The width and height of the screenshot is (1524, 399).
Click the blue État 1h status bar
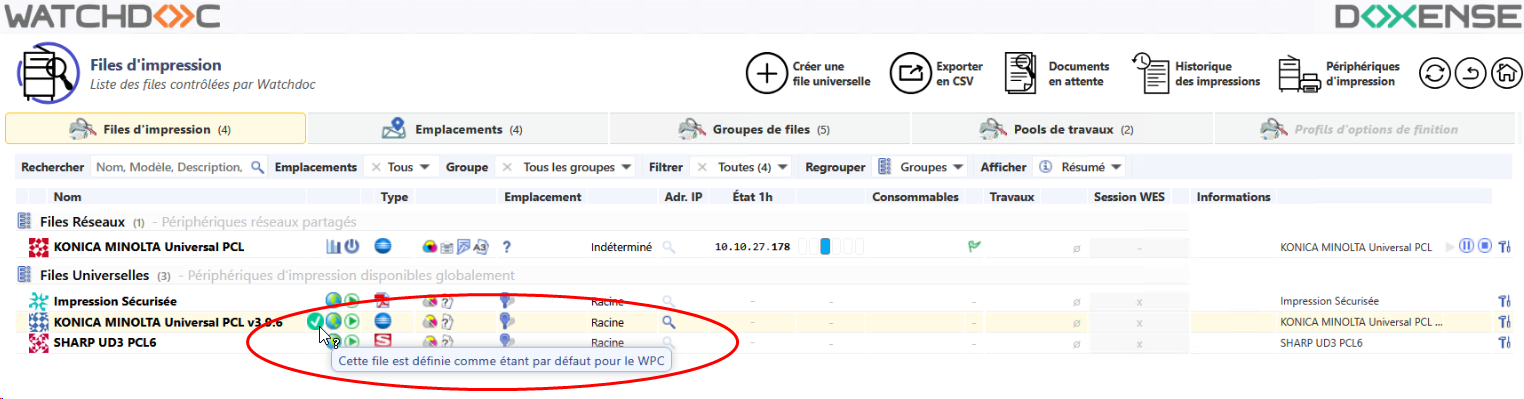point(825,246)
